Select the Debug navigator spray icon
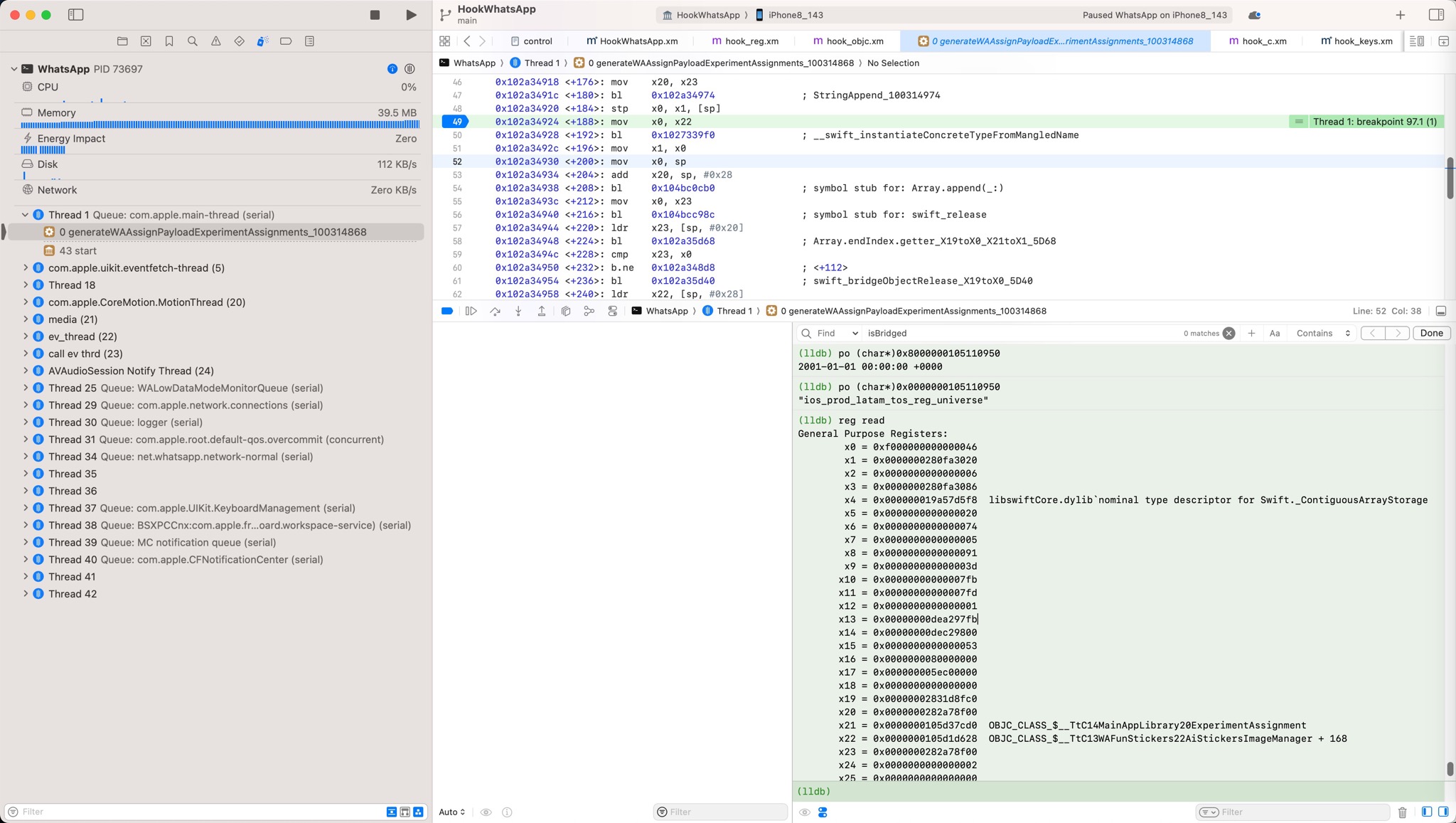The width and height of the screenshot is (1456, 823). 262,41
